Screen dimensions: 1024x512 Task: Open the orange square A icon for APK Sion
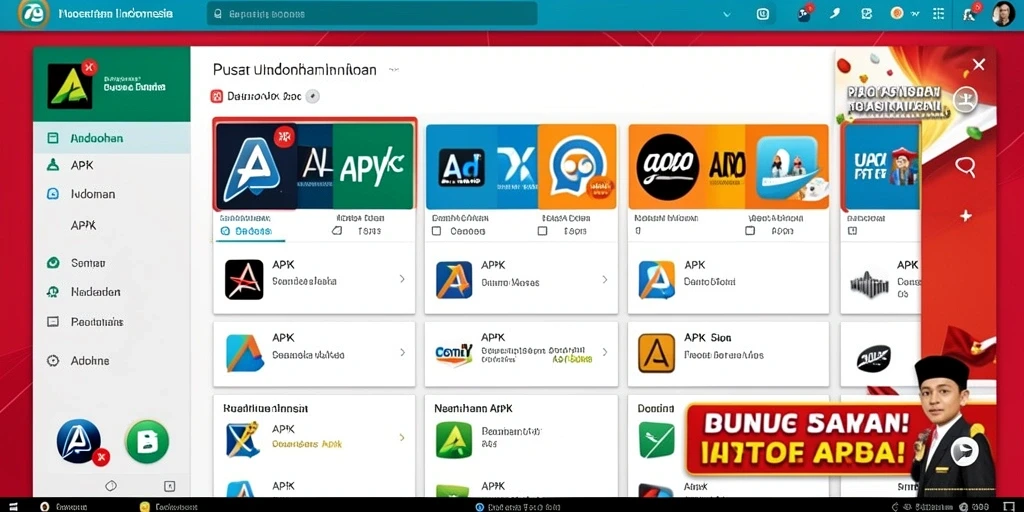click(656, 353)
